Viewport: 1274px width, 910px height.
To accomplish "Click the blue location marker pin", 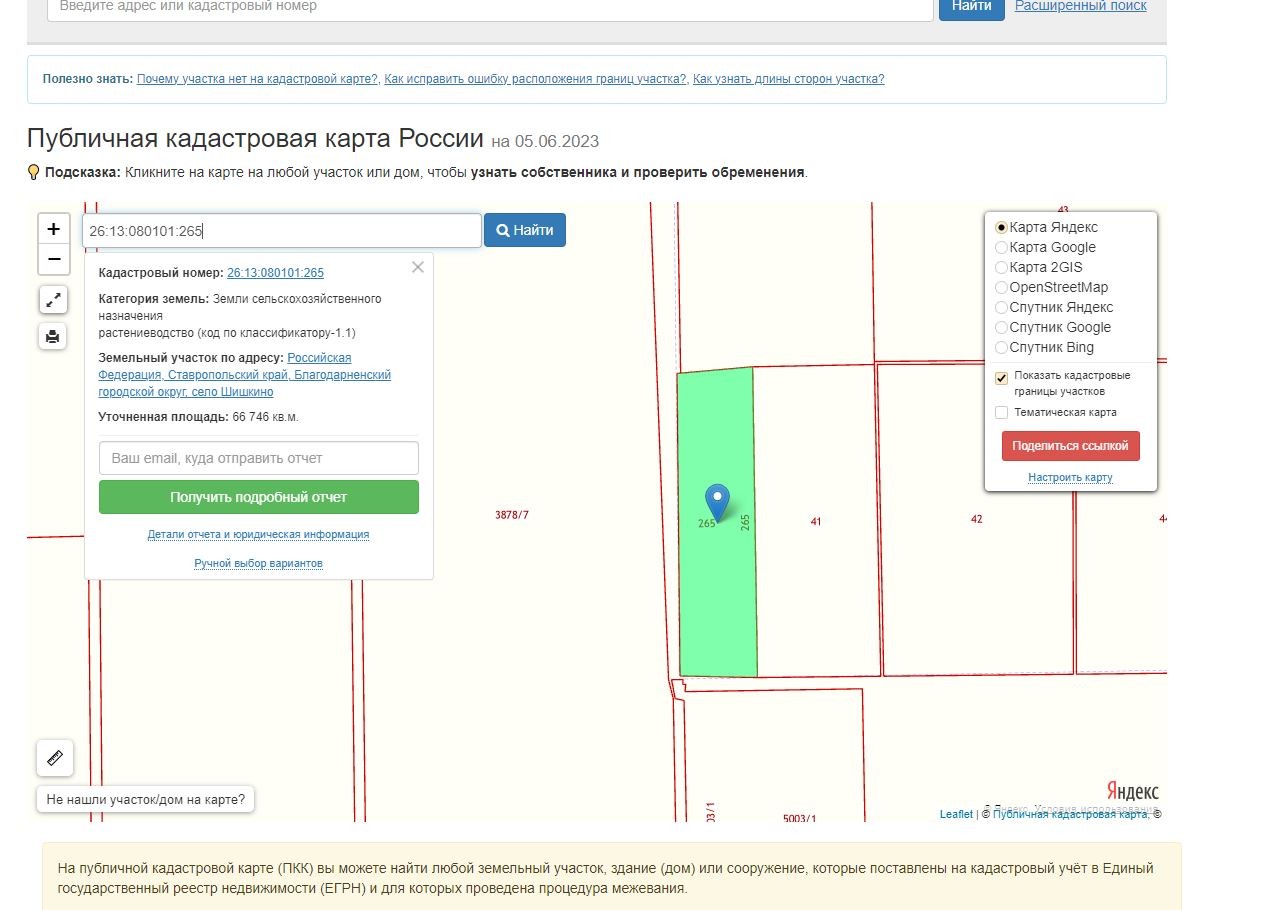I will click(x=717, y=501).
